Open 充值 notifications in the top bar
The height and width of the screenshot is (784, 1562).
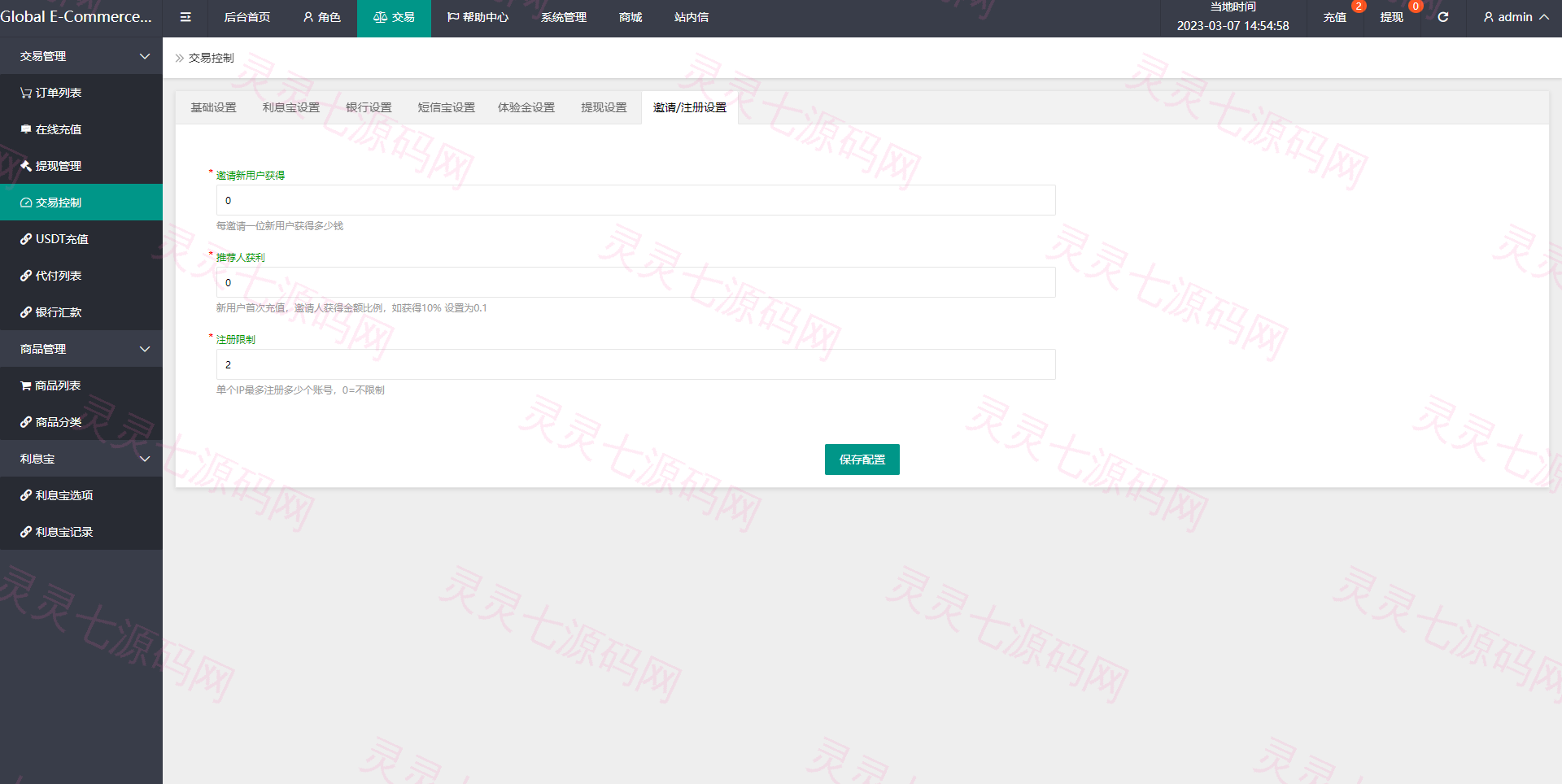1335,17
